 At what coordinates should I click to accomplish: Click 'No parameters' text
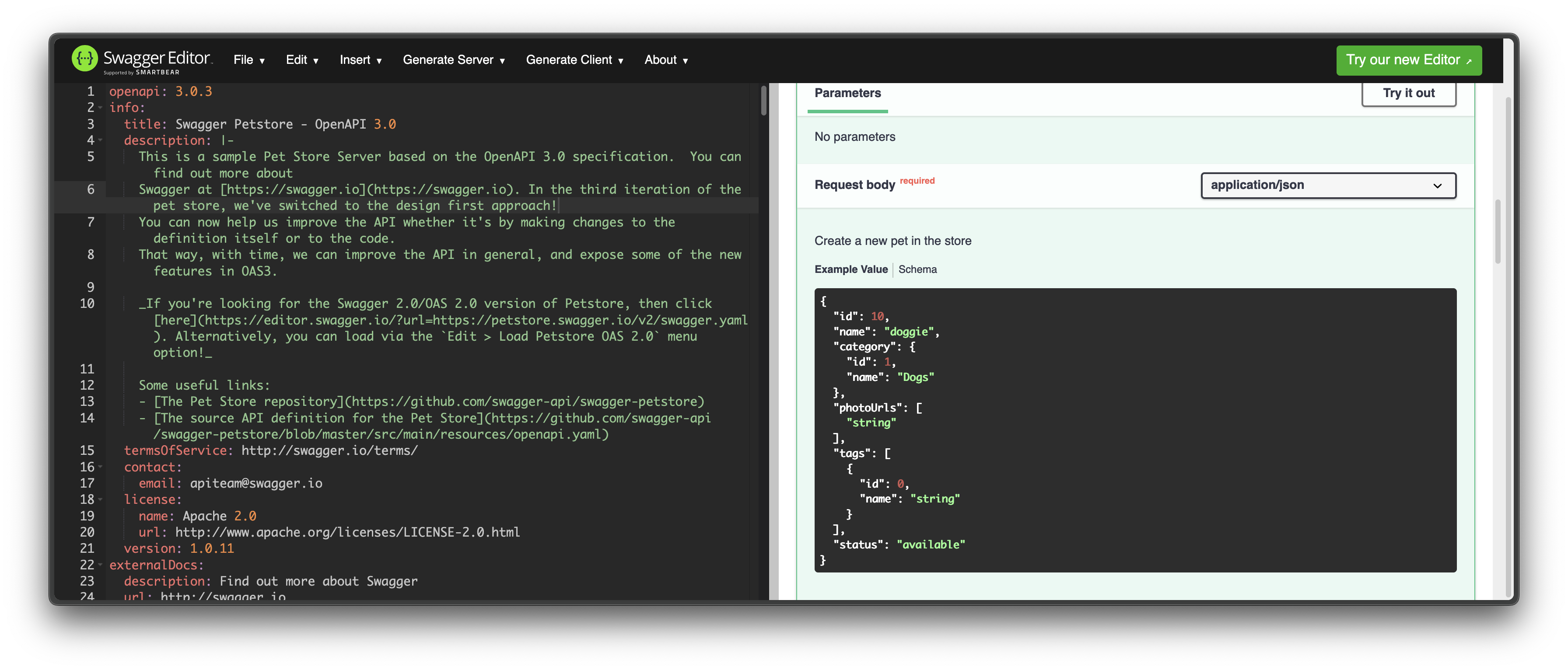tap(854, 137)
